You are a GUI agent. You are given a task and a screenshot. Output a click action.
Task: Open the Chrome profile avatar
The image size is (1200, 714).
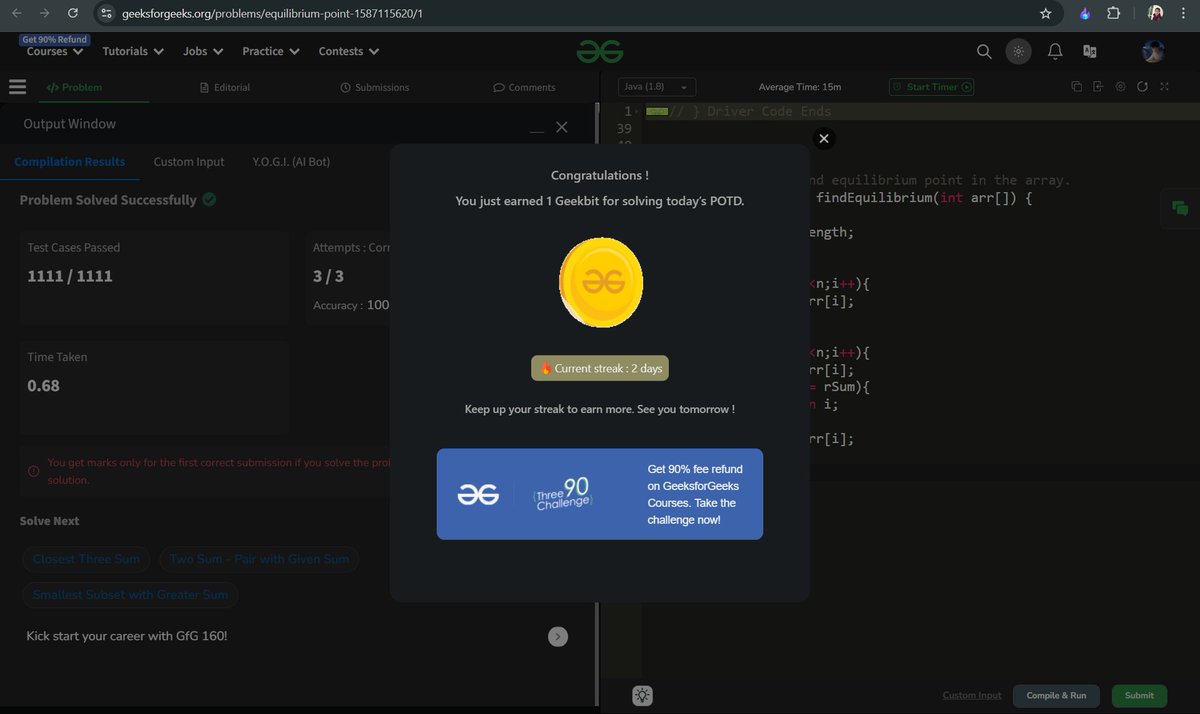coord(1155,14)
